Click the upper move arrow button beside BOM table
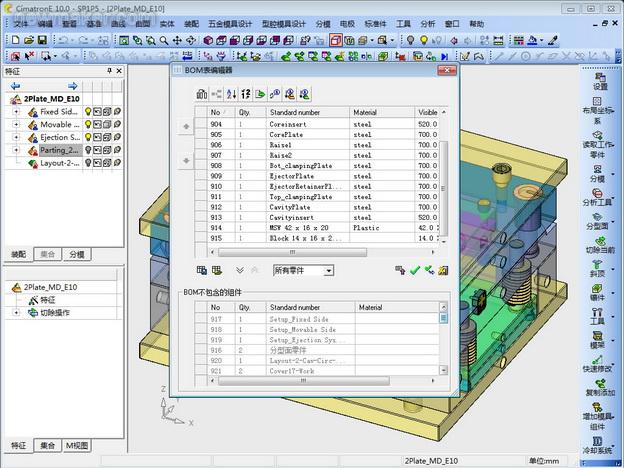Screen dimensions: 624x468 [x=186, y=127]
